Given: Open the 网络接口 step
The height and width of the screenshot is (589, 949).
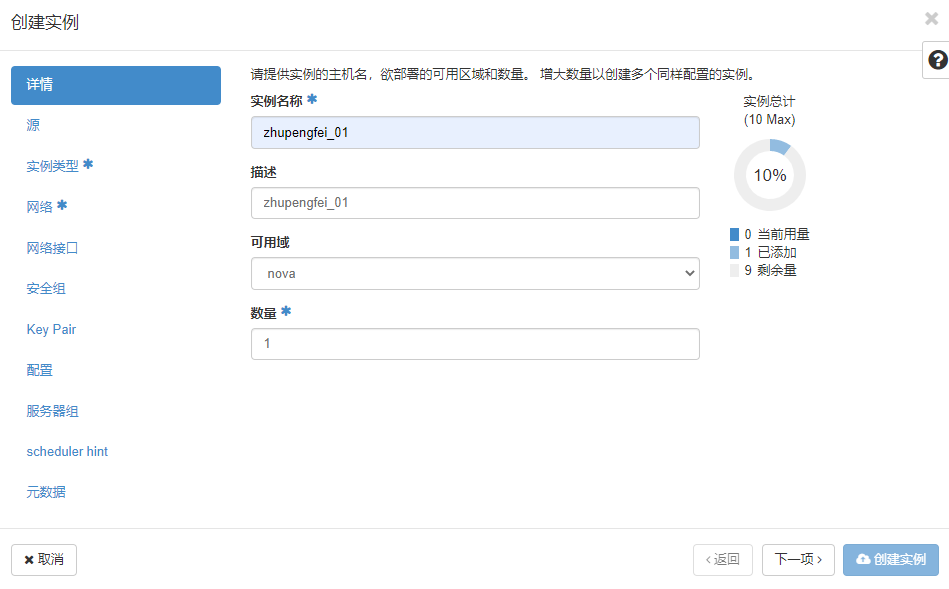Looking at the screenshot, I should pos(52,248).
